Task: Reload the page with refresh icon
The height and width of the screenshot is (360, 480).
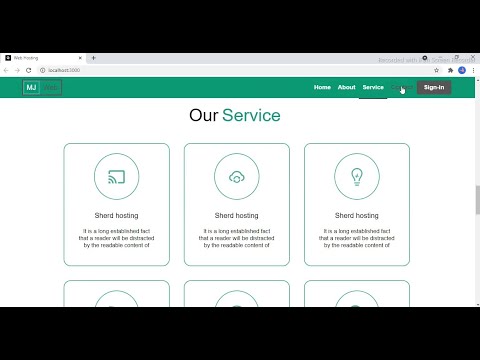Action: [29, 70]
